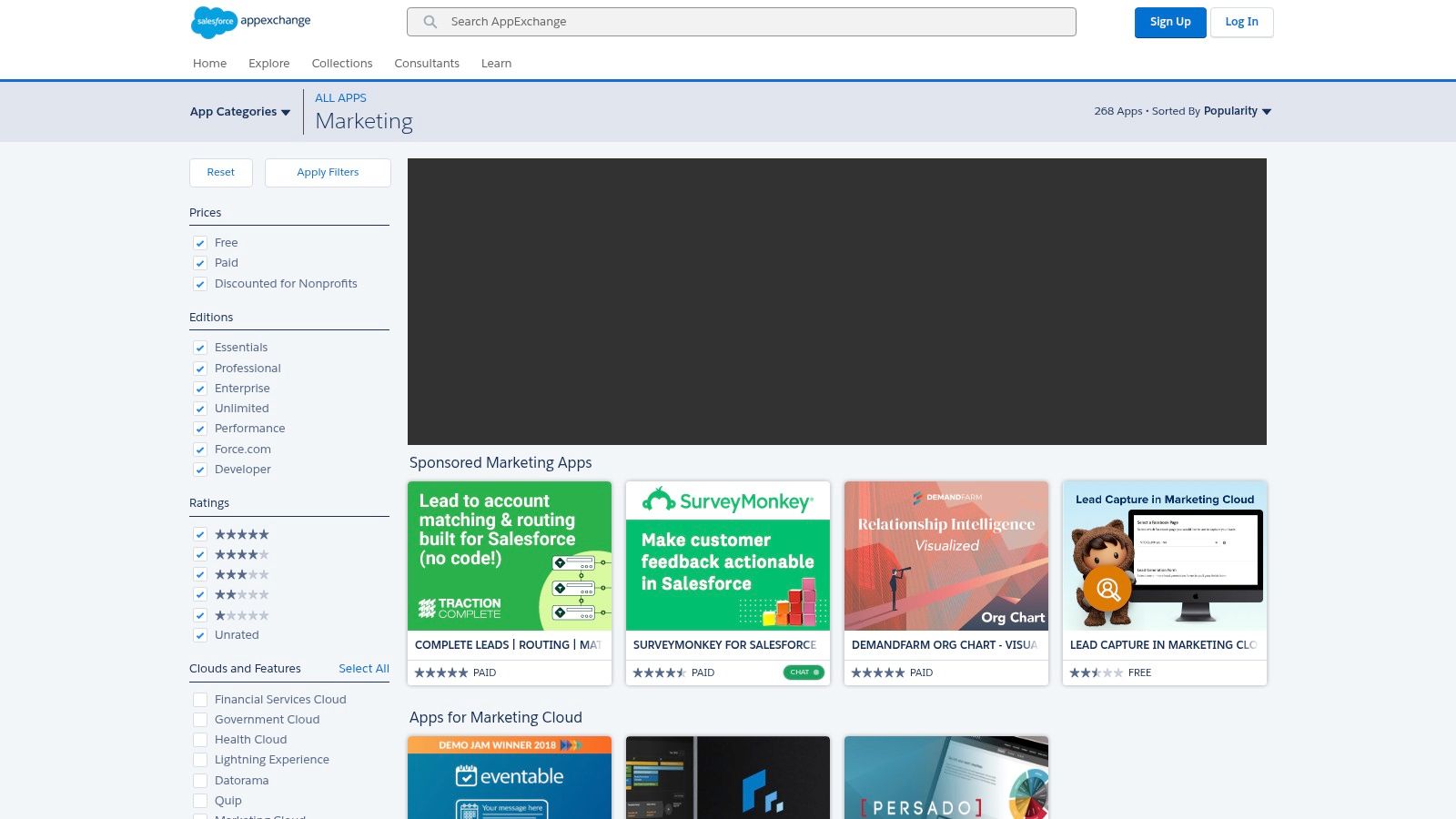1456x819 pixels.
Task: Click the magnifying glass search icon
Action: (430, 22)
